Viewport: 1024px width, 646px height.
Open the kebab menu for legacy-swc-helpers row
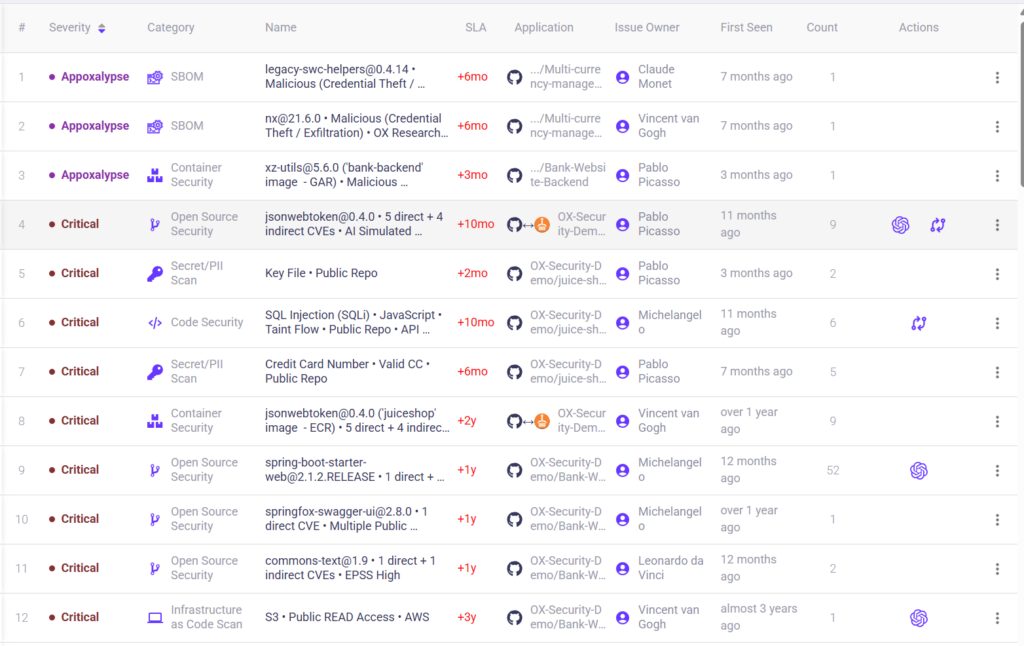pyautogui.click(x=997, y=77)
